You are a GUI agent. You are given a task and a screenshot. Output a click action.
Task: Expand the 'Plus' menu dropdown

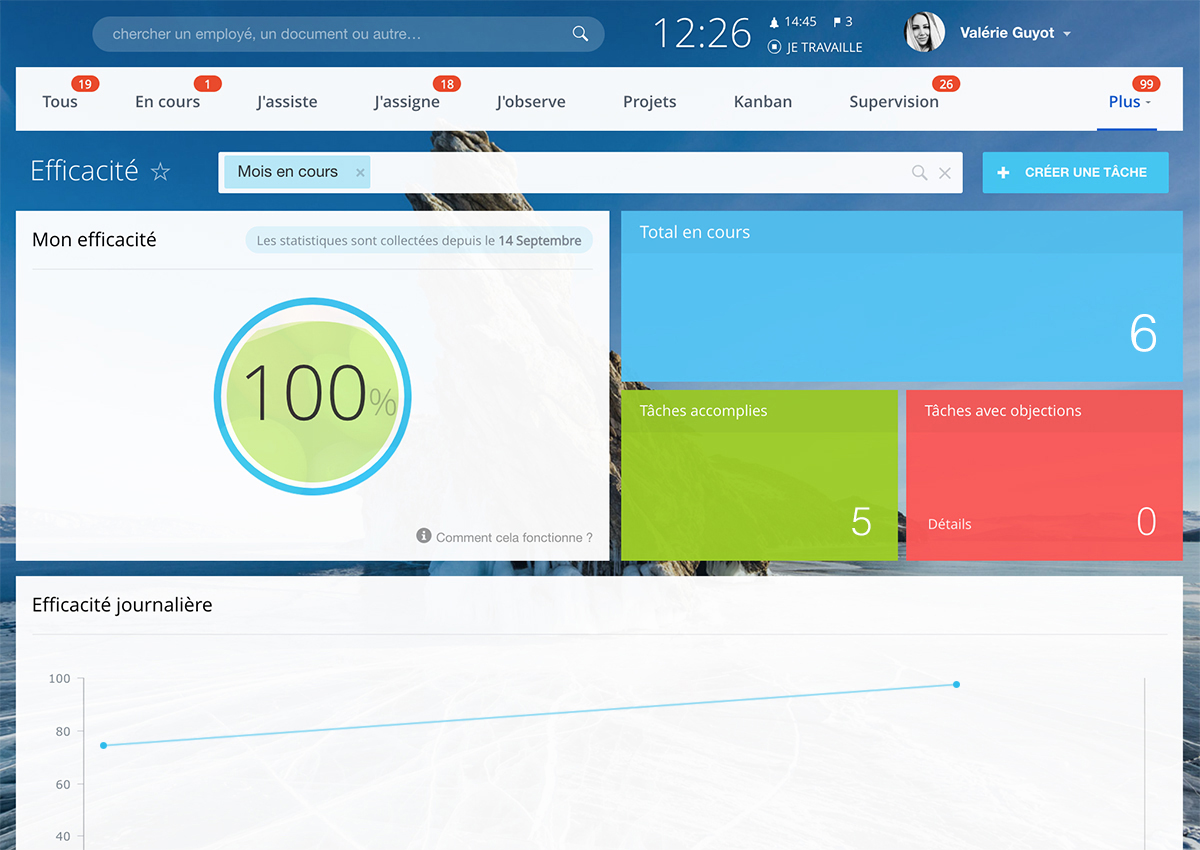coord(1129,102)
